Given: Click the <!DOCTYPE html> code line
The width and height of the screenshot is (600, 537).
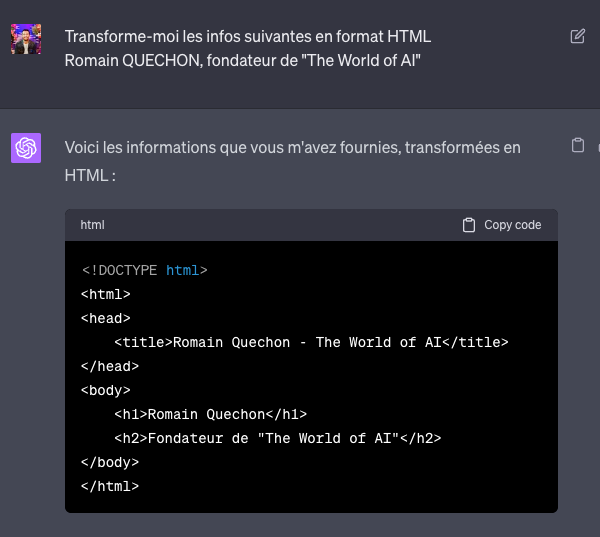Looking at the screenshot, I should click(144, 270).
